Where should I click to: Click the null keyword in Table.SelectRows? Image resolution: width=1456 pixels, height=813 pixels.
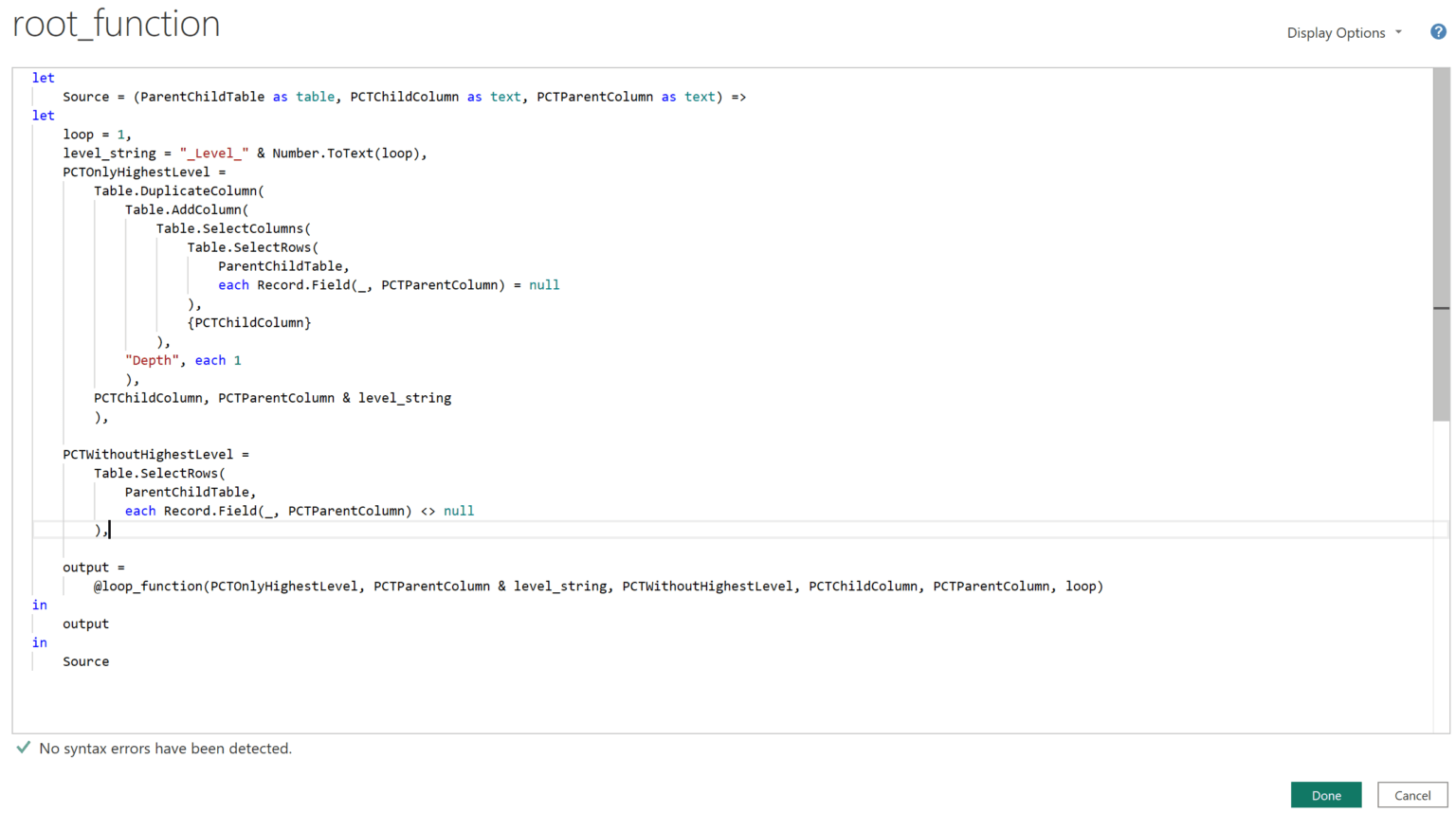(543, 284)
